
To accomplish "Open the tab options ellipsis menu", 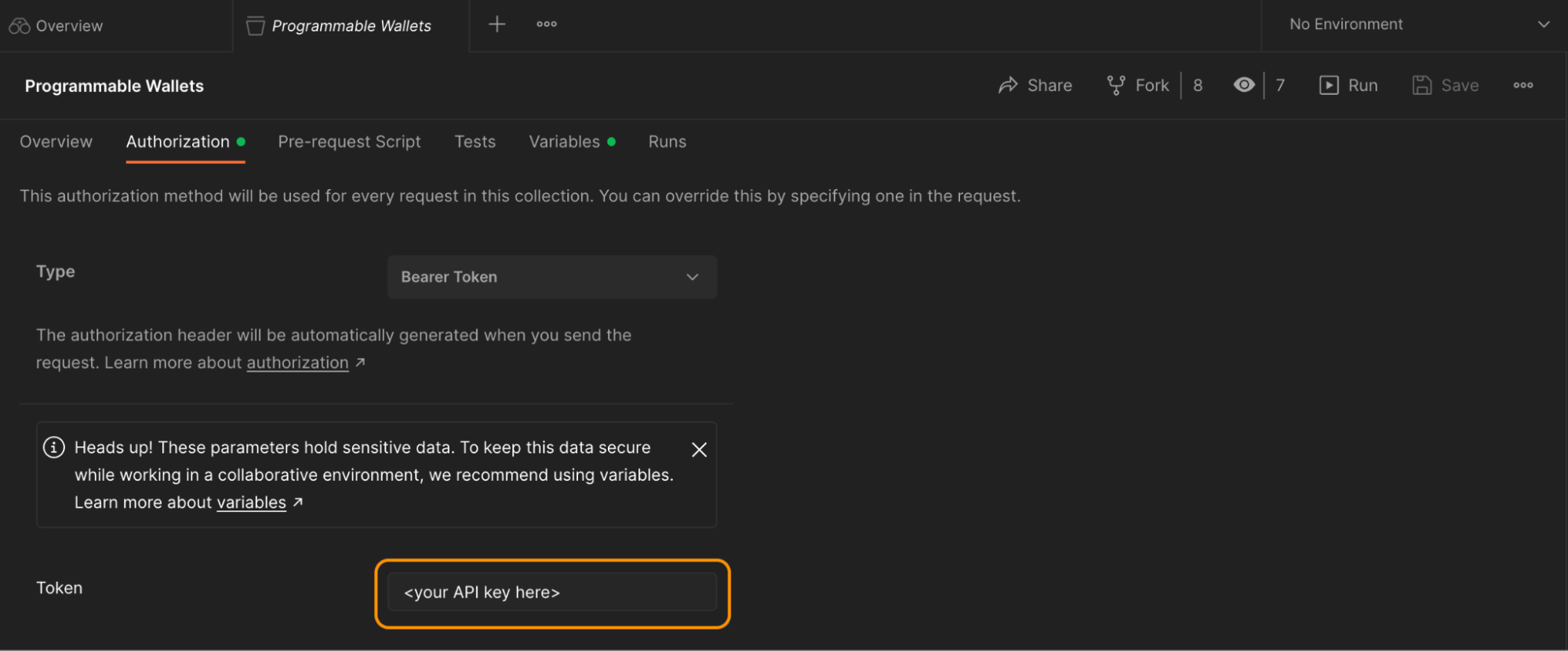I will pos(547,24).
